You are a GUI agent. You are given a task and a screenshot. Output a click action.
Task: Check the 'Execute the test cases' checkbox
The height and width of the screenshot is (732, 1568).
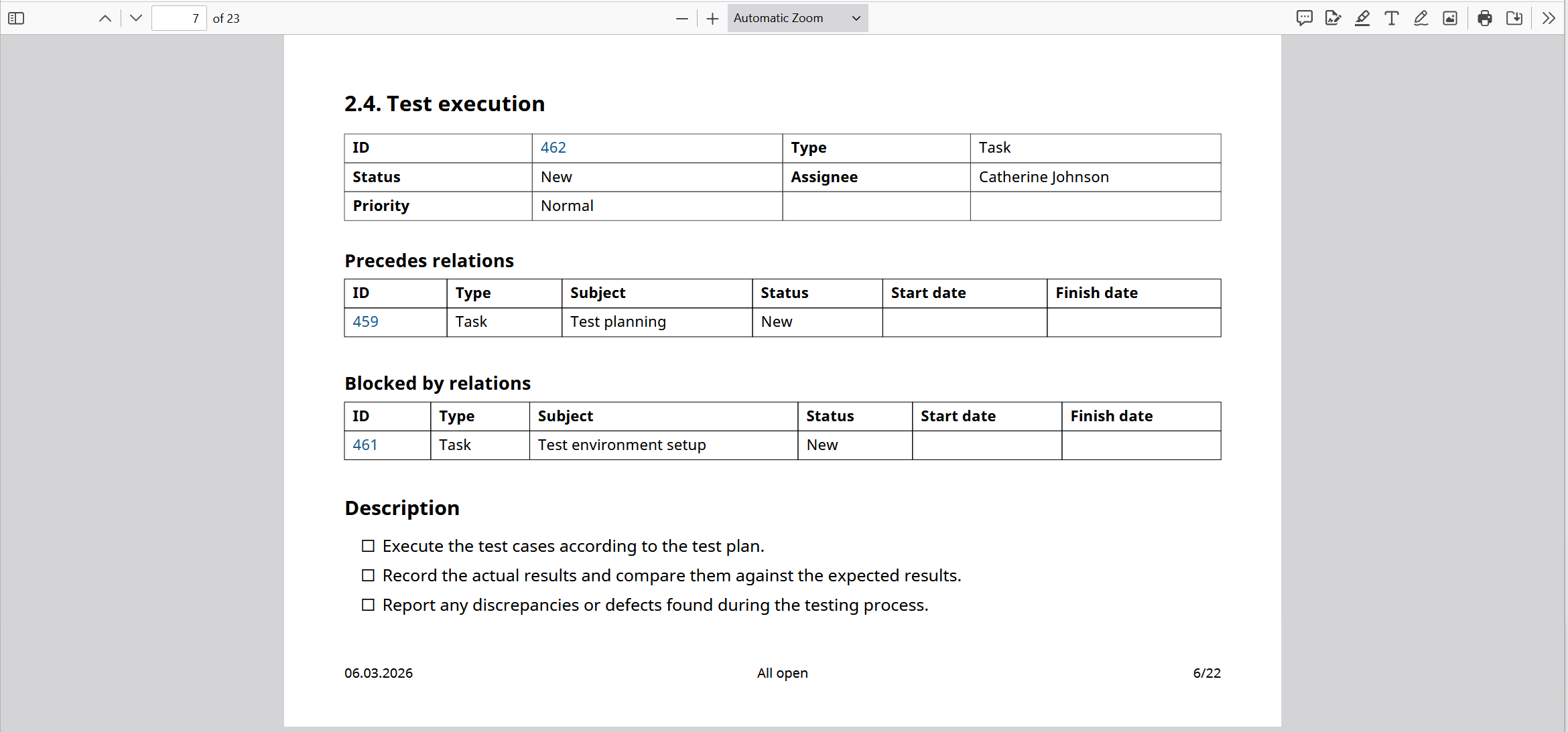[368, 546]
